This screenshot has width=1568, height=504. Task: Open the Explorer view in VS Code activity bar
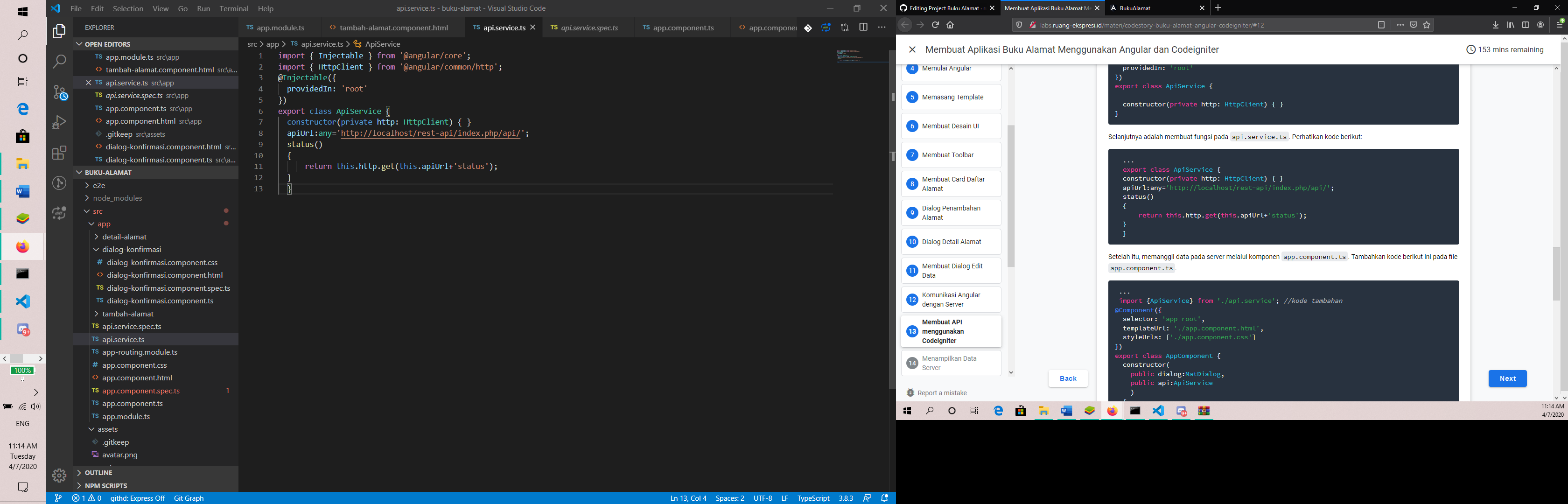(59, 31)
